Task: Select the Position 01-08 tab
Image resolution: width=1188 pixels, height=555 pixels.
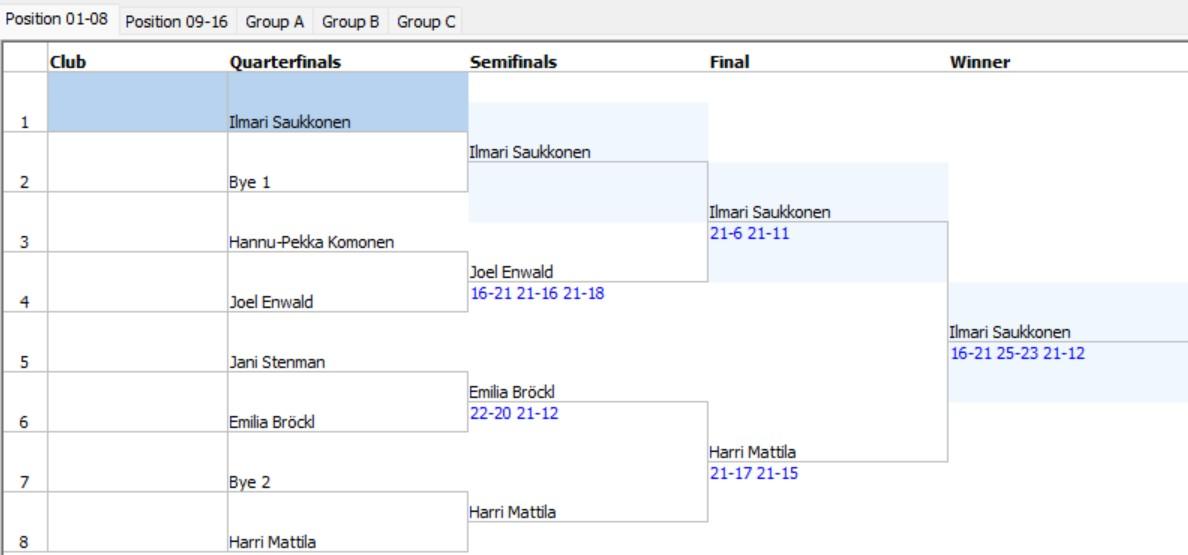Action: tap(58, 20)
